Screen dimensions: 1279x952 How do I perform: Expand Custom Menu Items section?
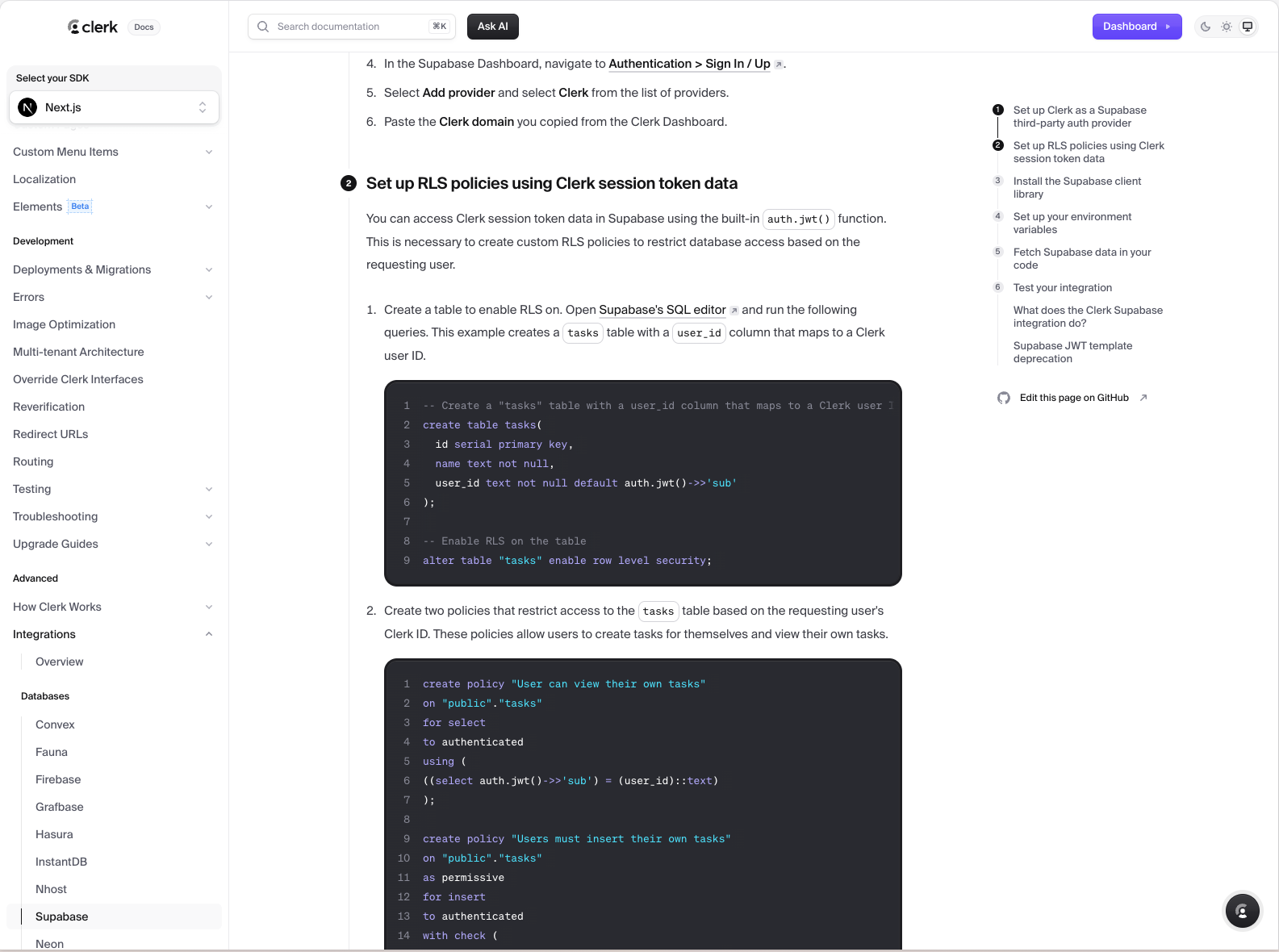(209, 152)
